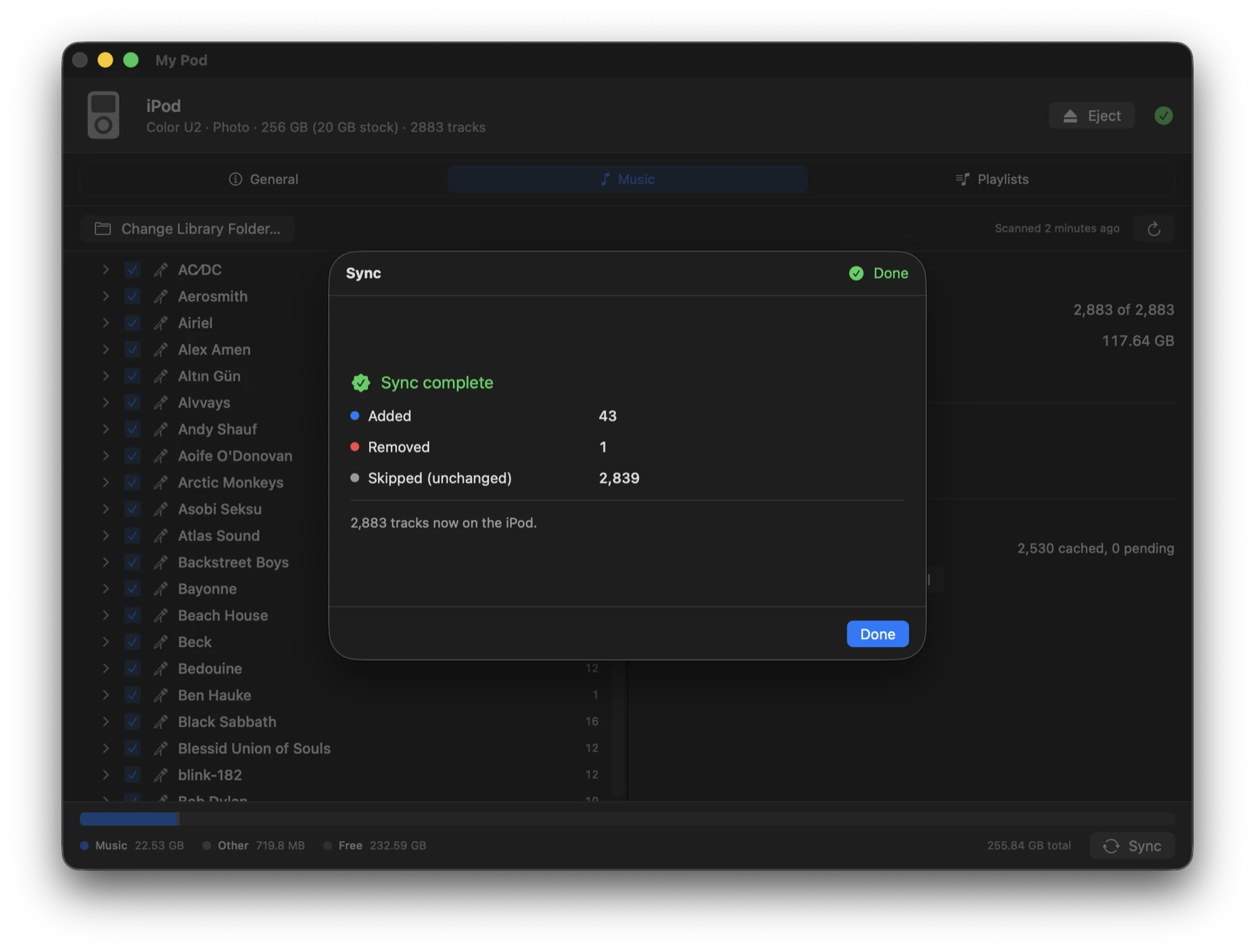Select the Ben Hauke artist name
The image size is (1255, 952).
tap(214, 695)
